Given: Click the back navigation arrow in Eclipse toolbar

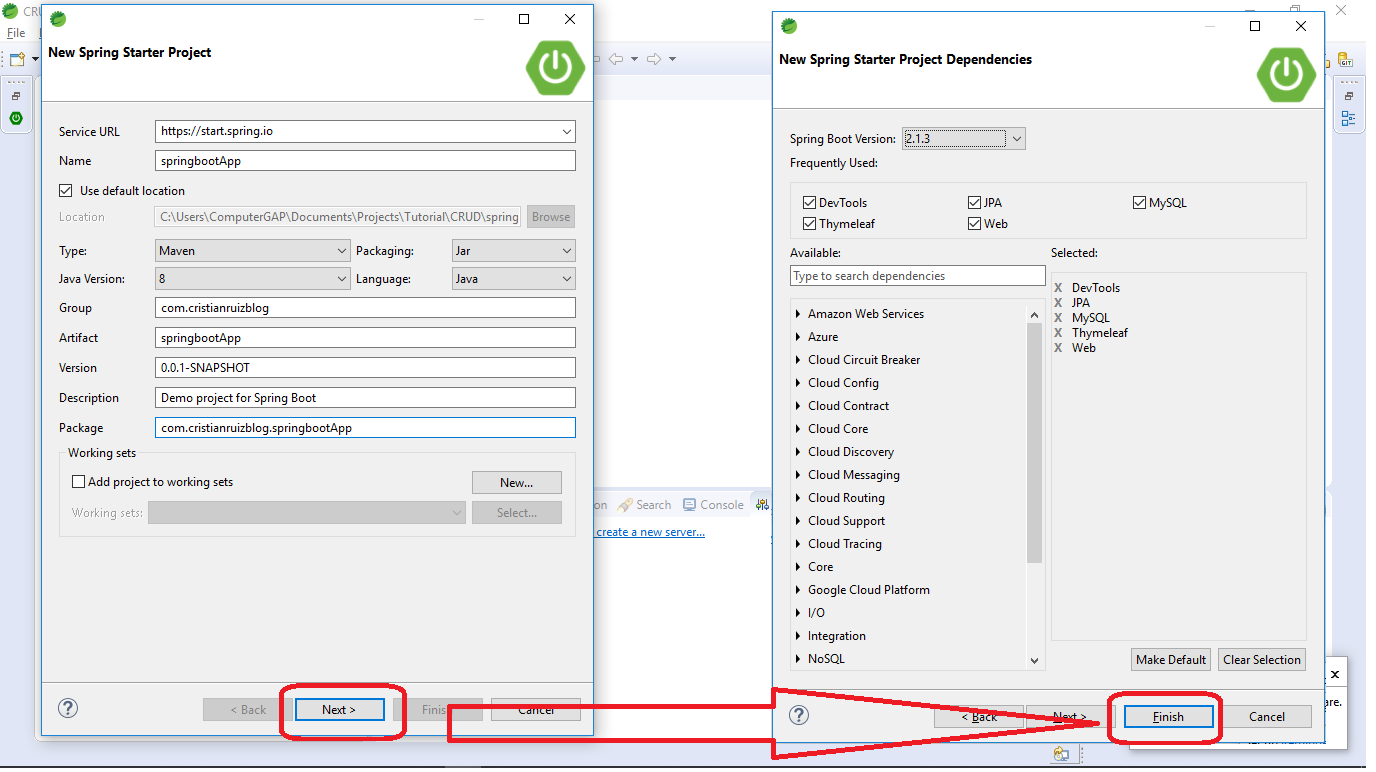Looking at the screenshot, I should [x=617, y=59].
